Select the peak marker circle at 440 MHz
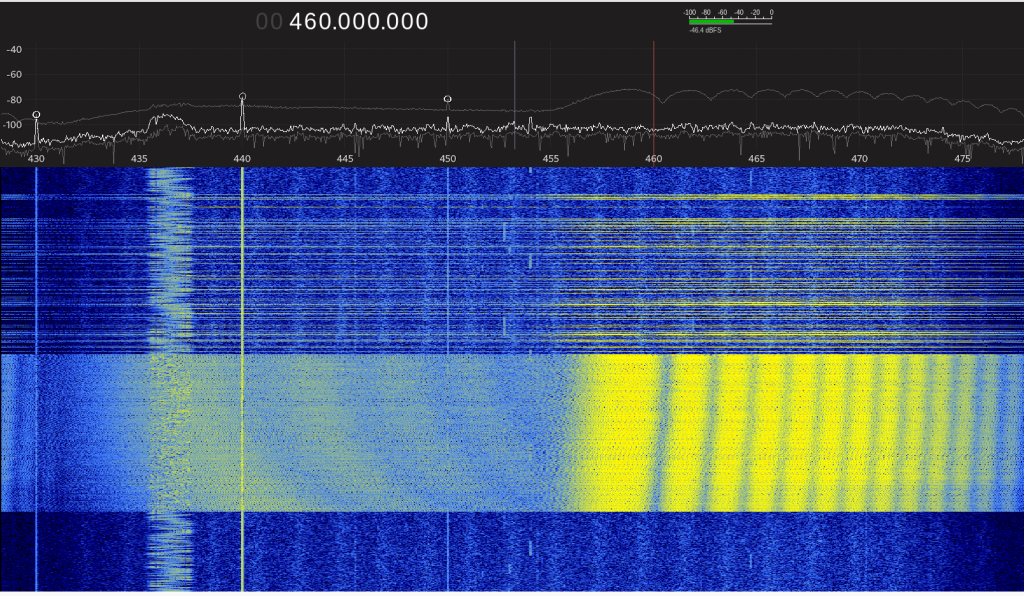 click(x=242, y=97)
